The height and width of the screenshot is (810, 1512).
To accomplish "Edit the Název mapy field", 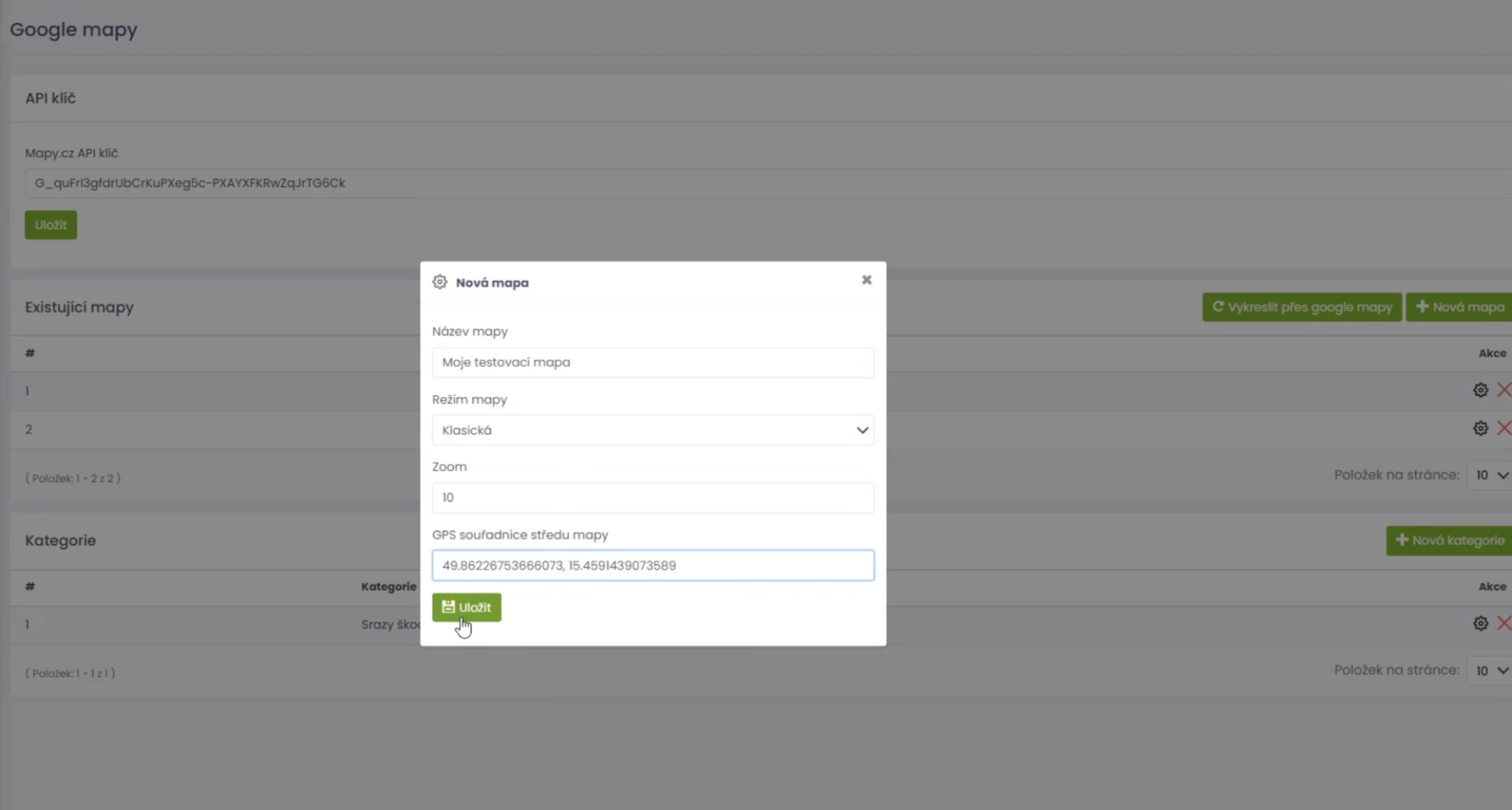I will (x=653, y=362).
